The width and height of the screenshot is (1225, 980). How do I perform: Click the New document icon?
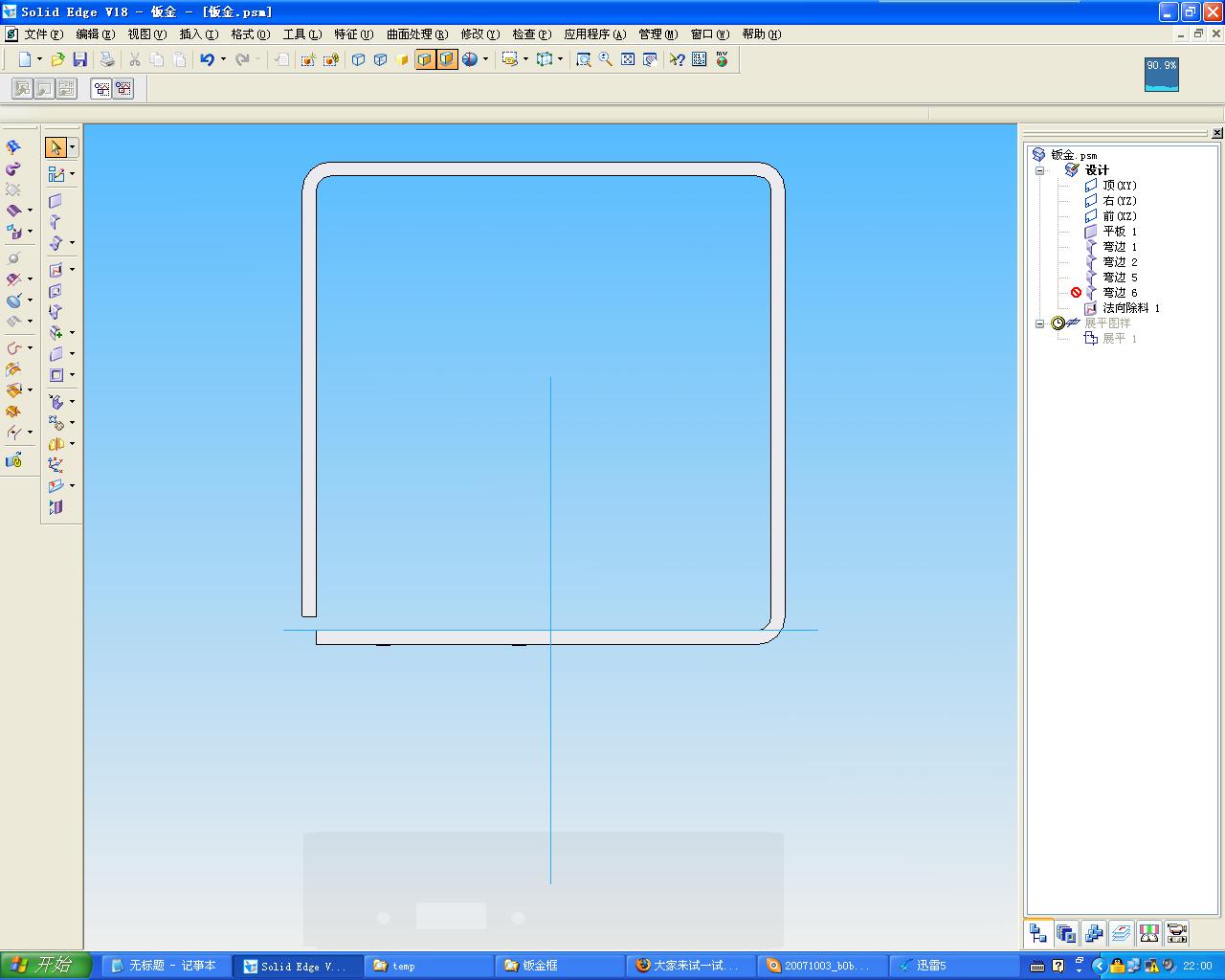[25, 59]
